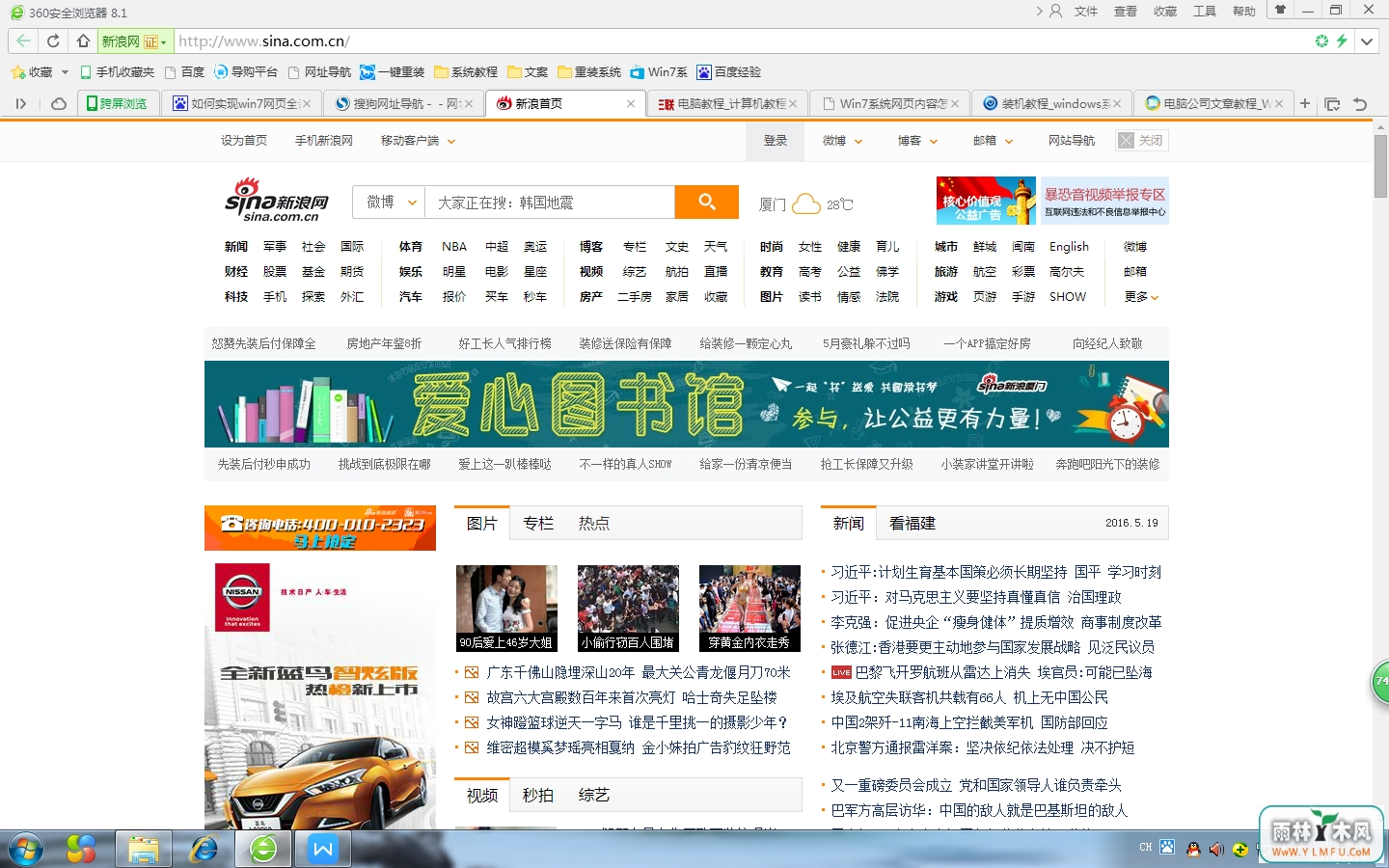The width and height of the screenshot is (1389, 868).
Task: Select the 专栏 tab in picture section
Action: coord(538,524)
